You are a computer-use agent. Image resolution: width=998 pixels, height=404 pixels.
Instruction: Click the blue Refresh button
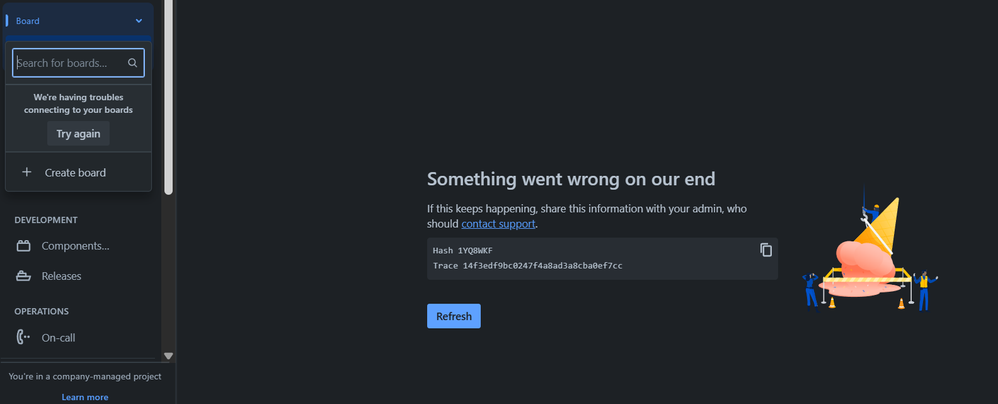454,316
